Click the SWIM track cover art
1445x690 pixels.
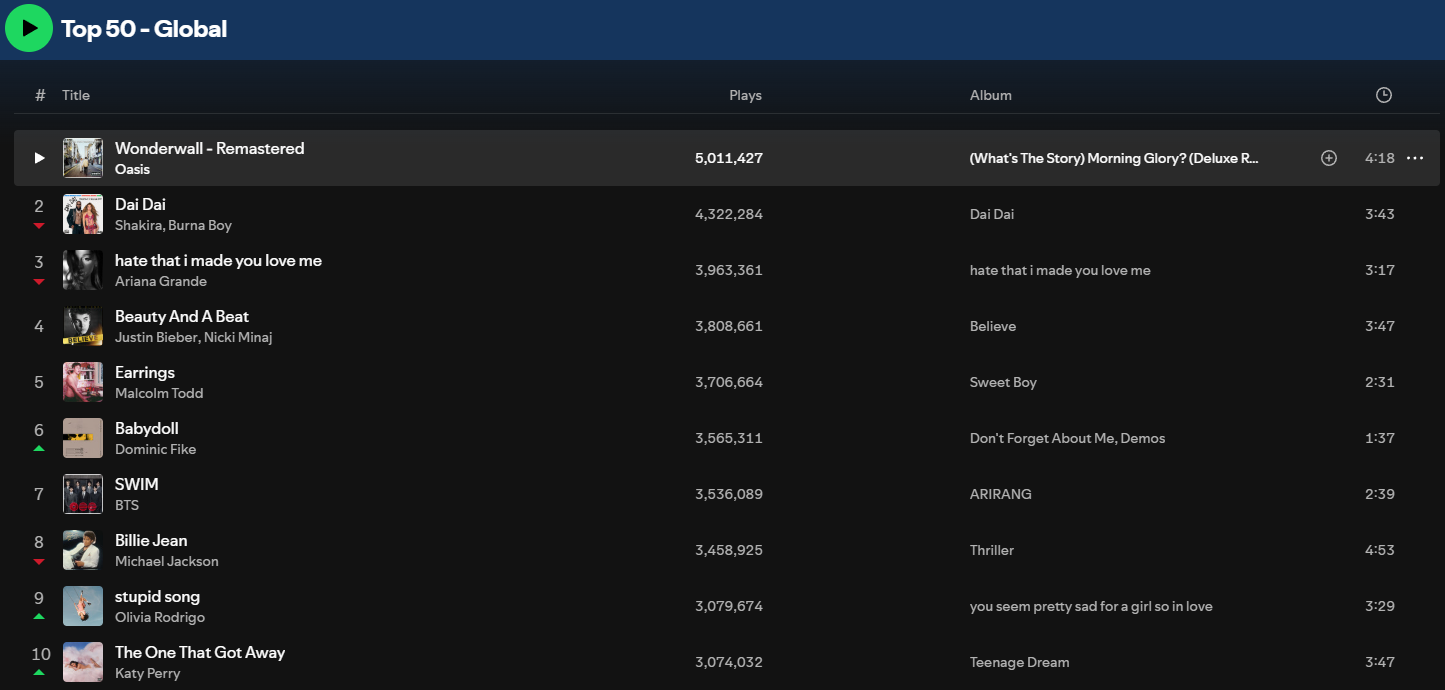click(x=83, y=494)
